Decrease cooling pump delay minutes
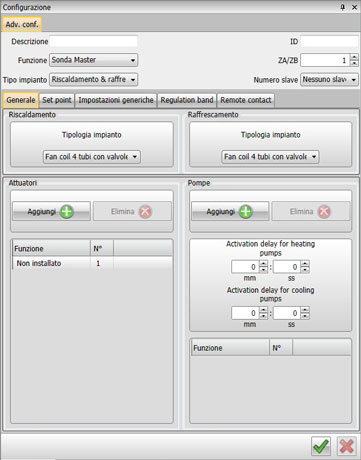 (x=263, y=316)
